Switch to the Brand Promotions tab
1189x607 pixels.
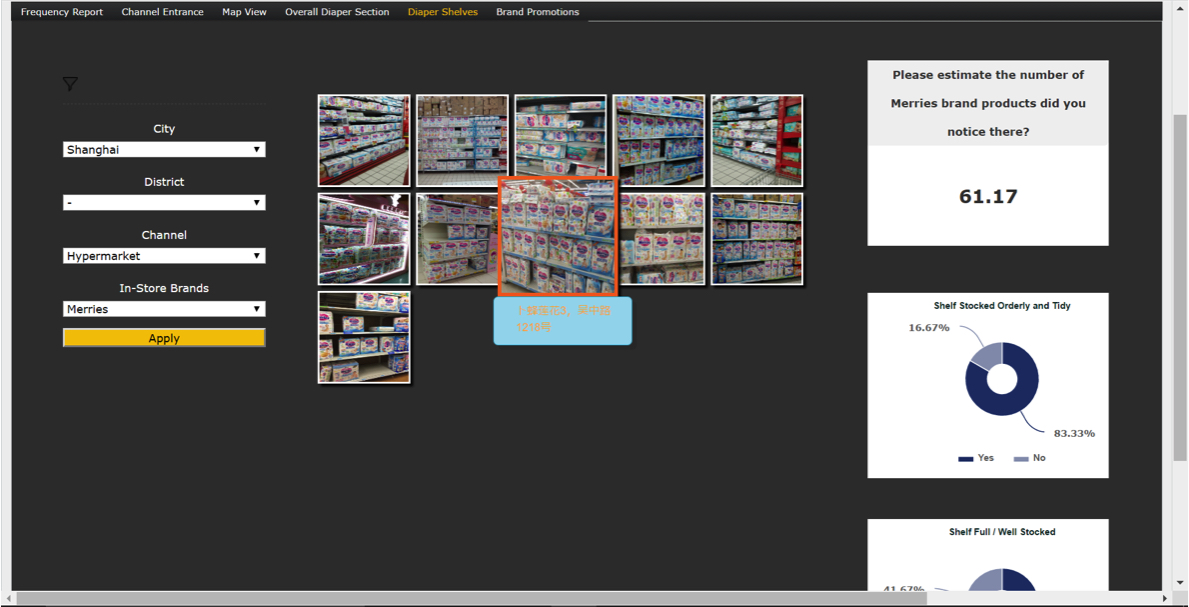tap(538, 12)
